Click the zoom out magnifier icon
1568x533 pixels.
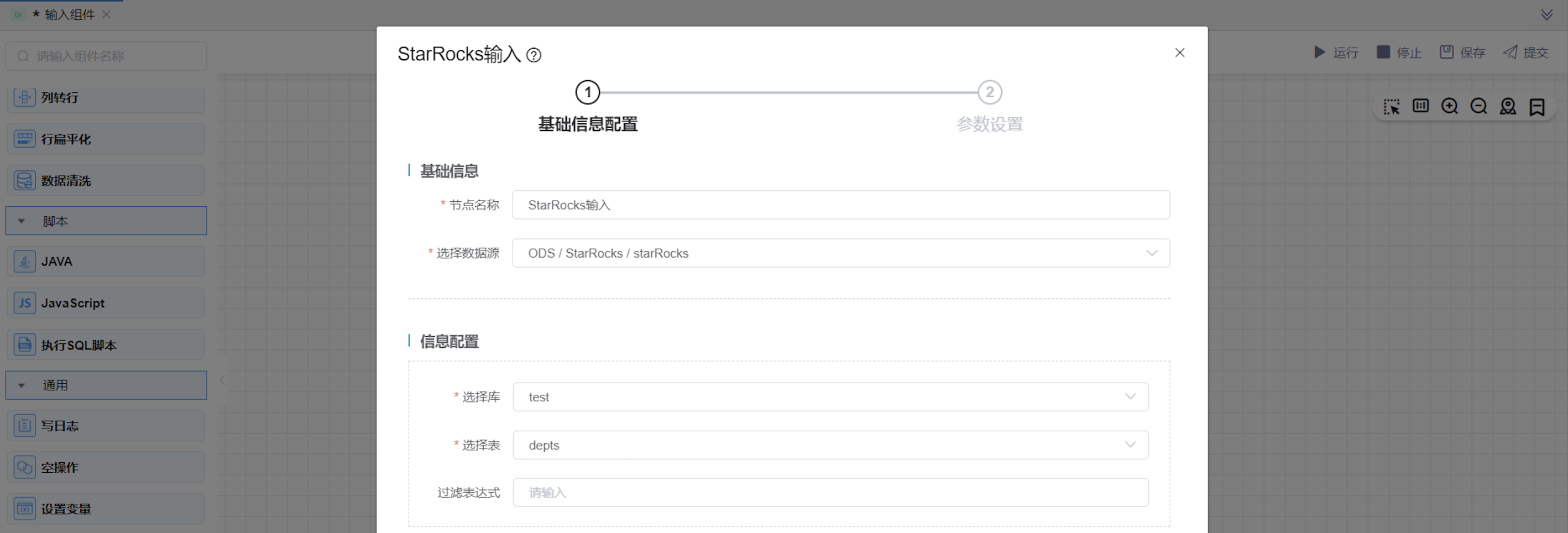pyautogui.click(x=1478, y=106)
